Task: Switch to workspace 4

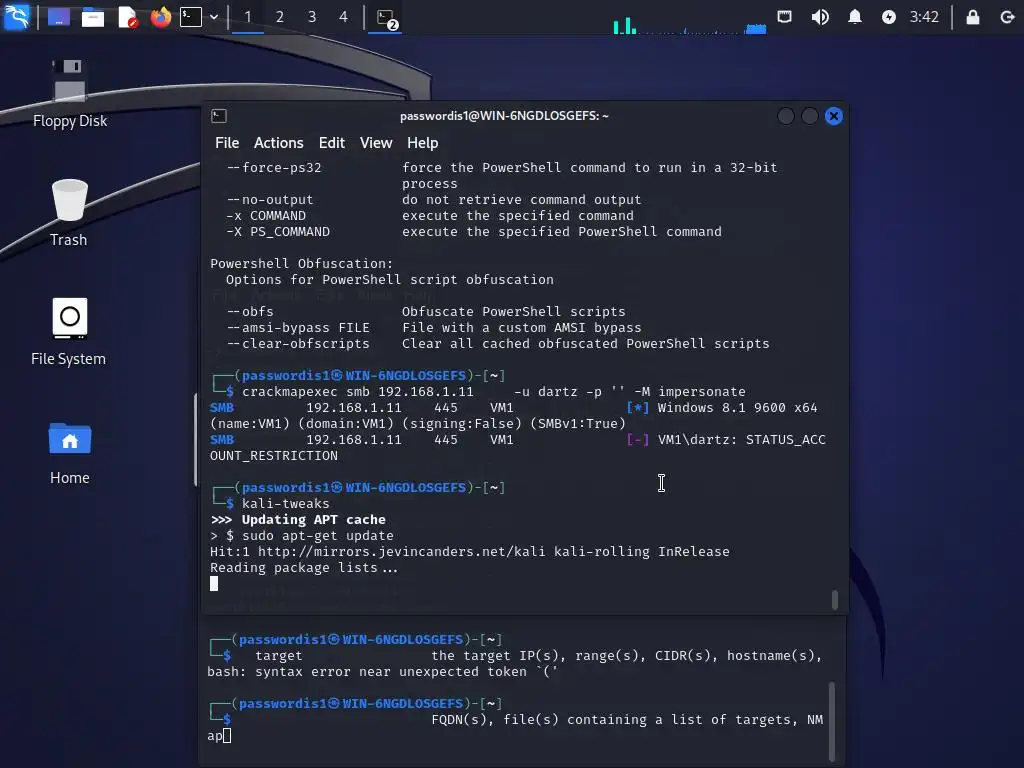Action: point(344,17)
